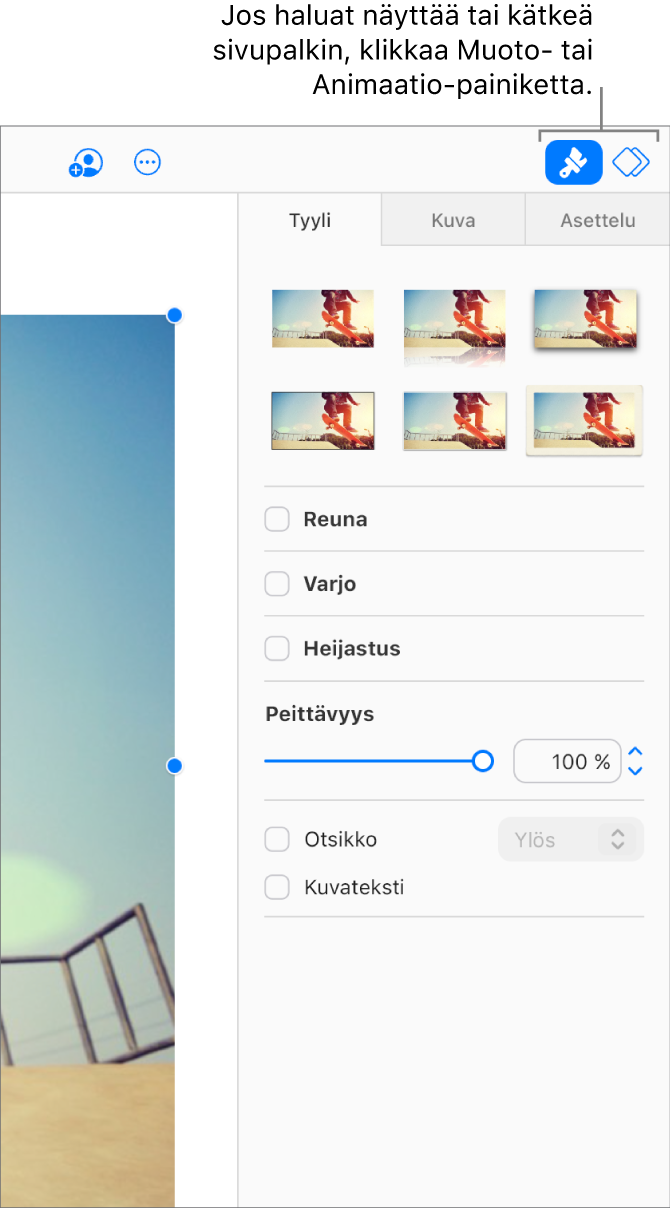Enable the Reuna checkbox

coord(277,519)
